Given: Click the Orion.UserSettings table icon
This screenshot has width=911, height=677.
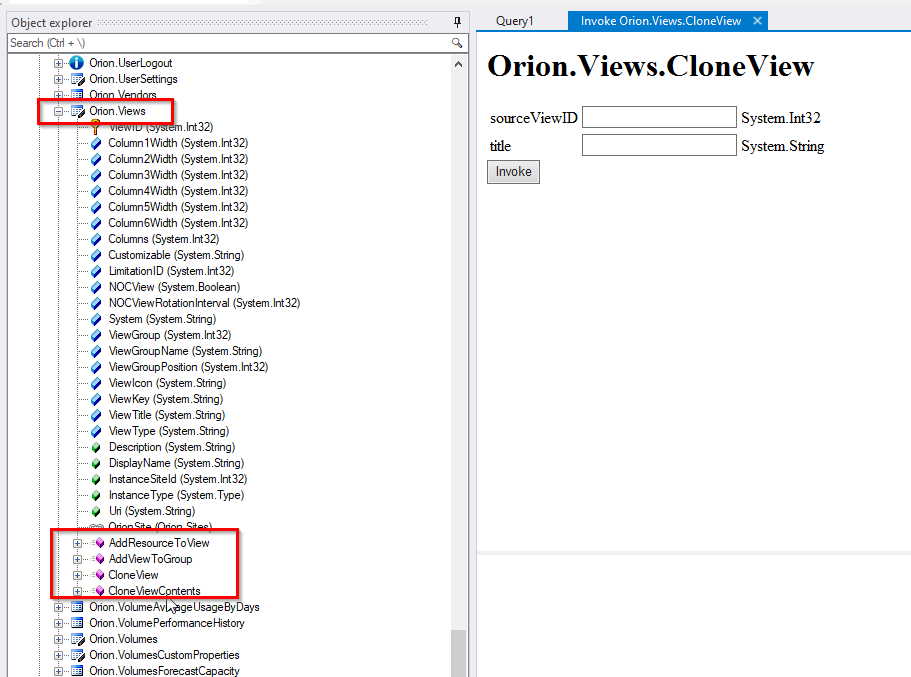Looking at the screenshot, I should click(x=77, y=79).
